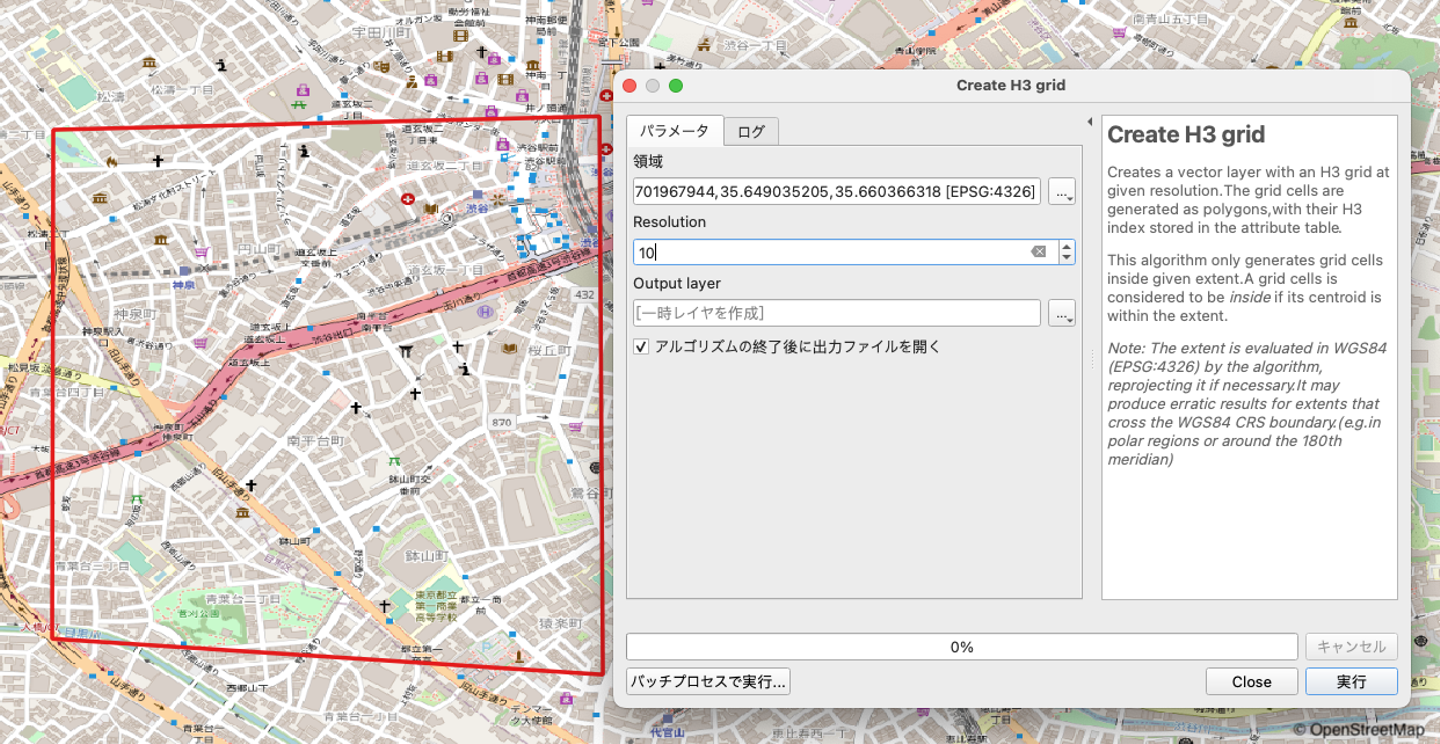Decrease Resolution with the down stepper arrow
Screen dimensions: 1440x744
tap(1067, 258)
